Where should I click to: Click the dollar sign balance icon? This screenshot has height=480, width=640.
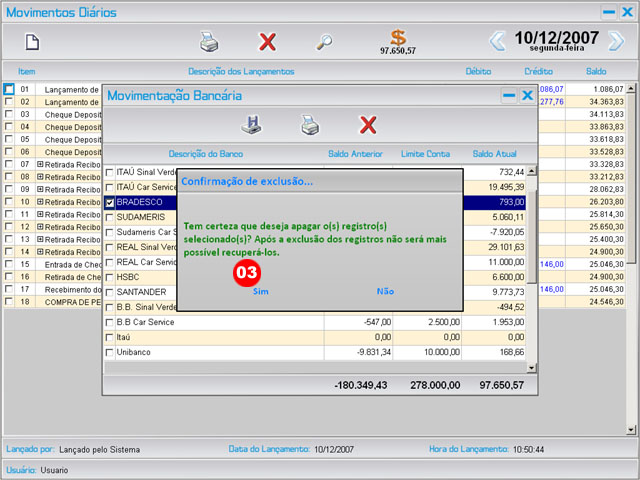click(398, 38)
